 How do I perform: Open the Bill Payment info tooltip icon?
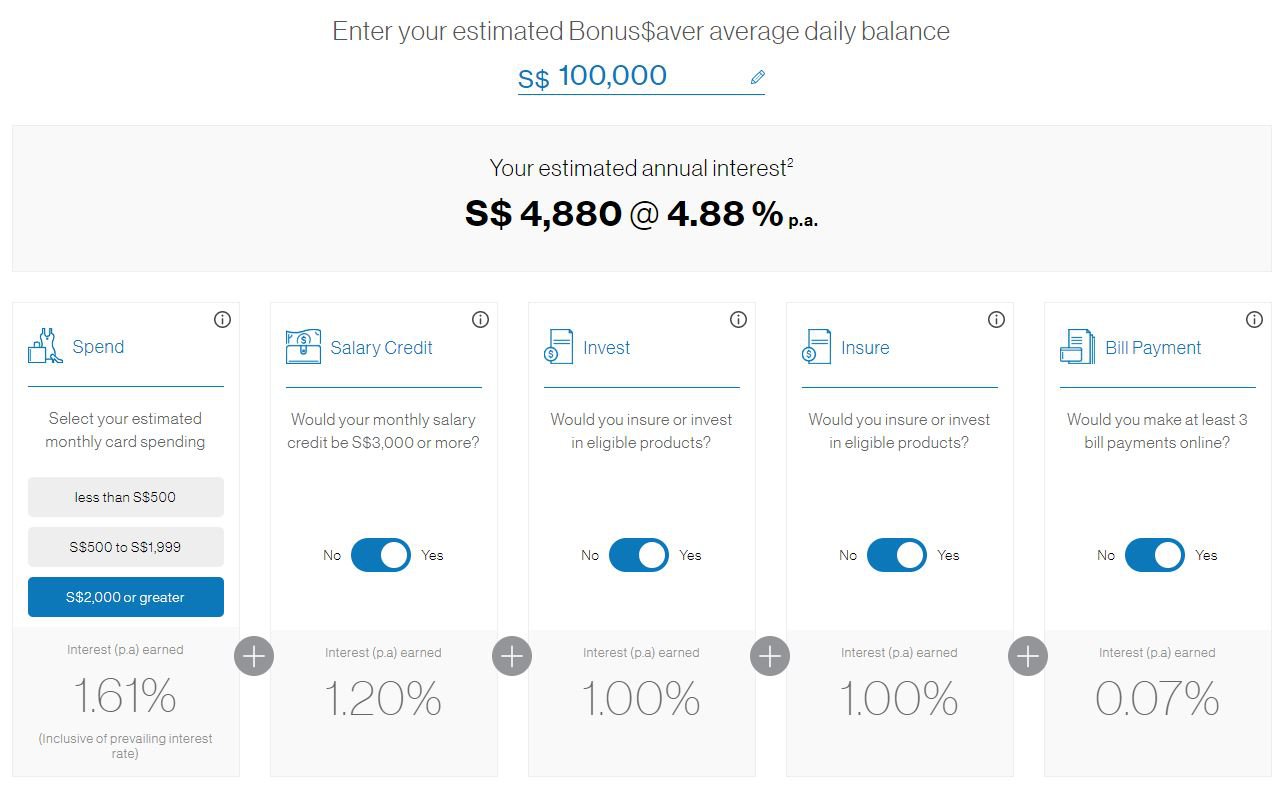pyautogui.click(x=1254, y=319)
